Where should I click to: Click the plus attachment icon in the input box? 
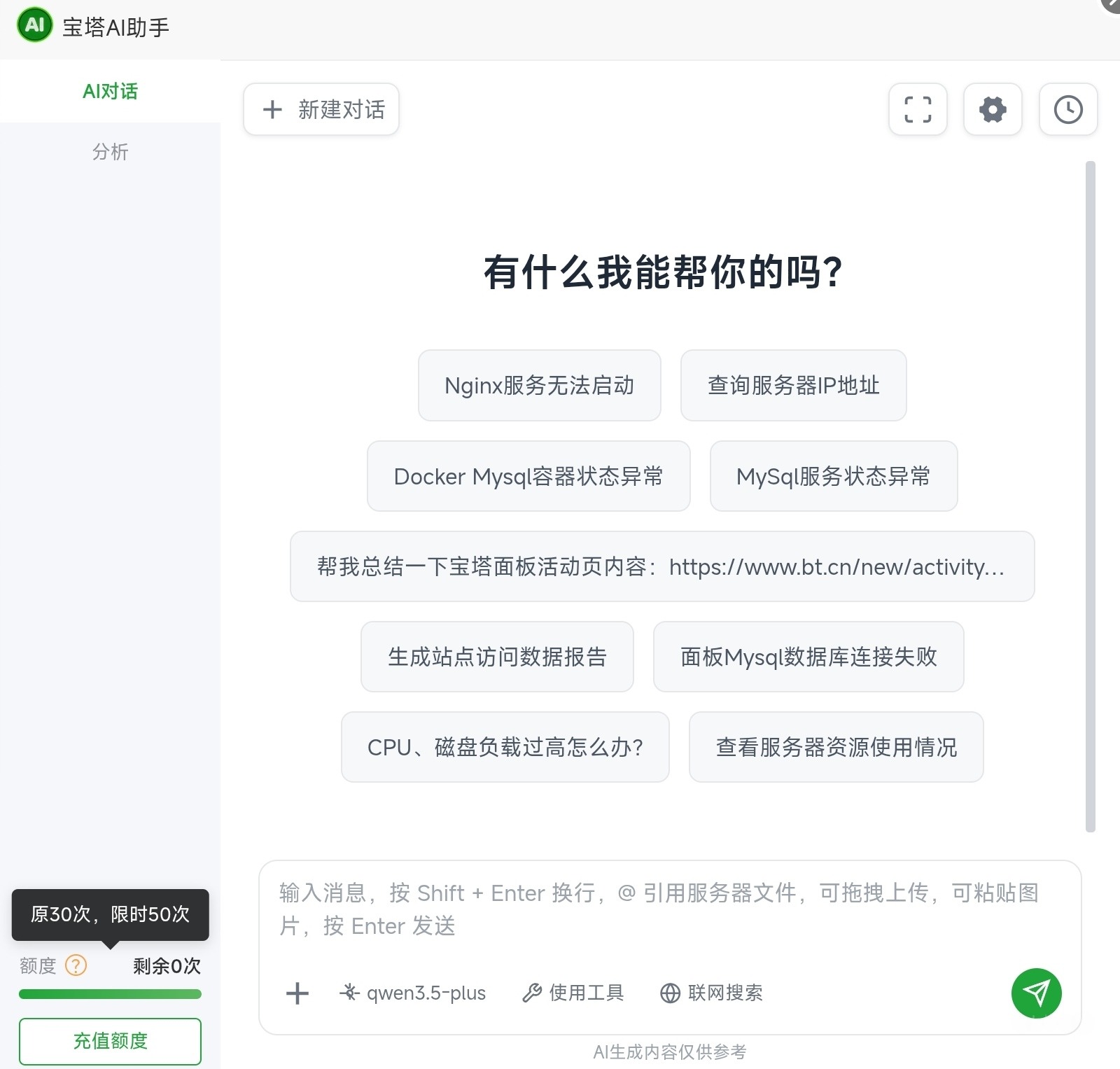tap(297, 993)
